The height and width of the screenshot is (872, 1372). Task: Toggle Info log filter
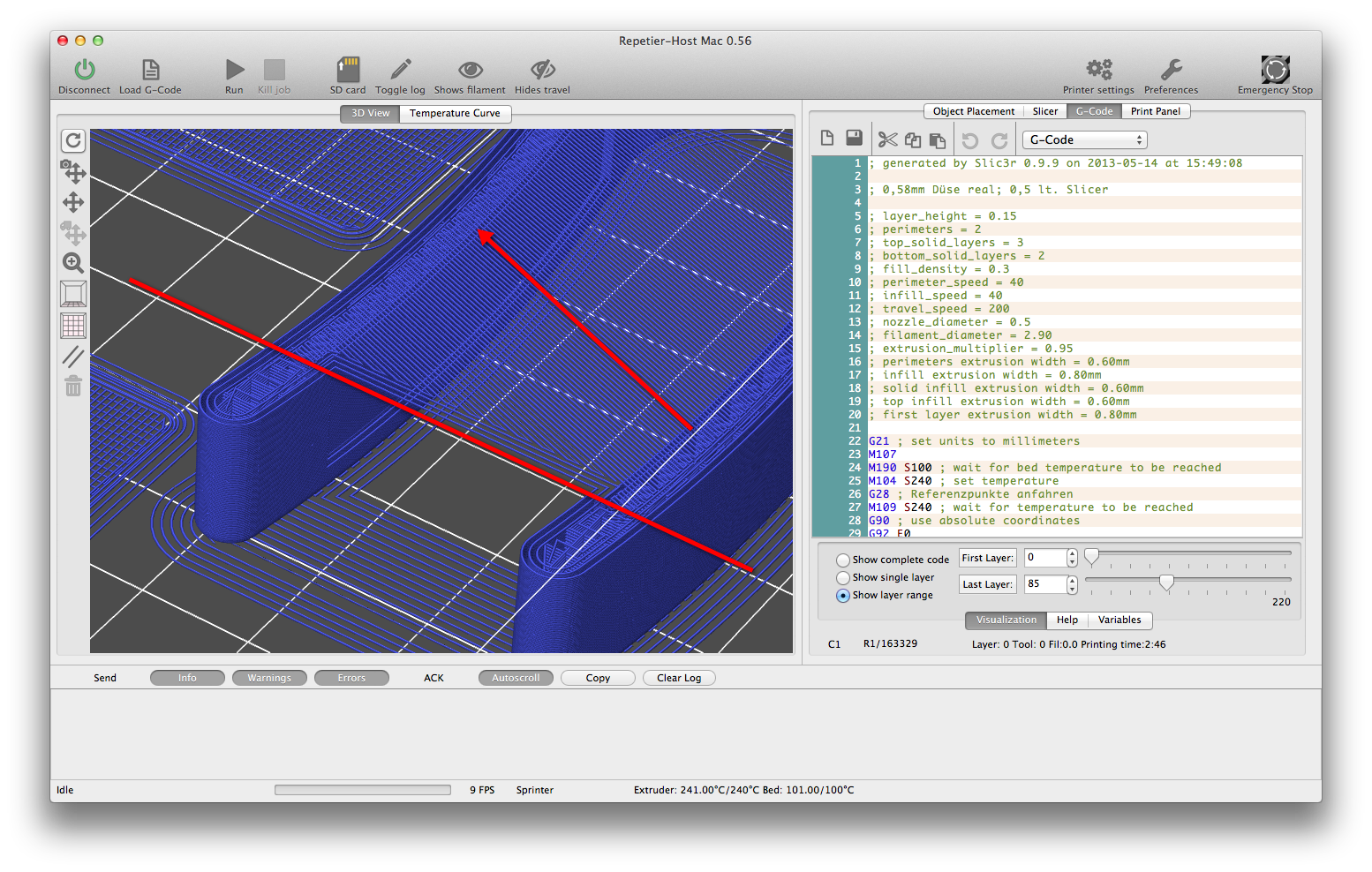187,678
